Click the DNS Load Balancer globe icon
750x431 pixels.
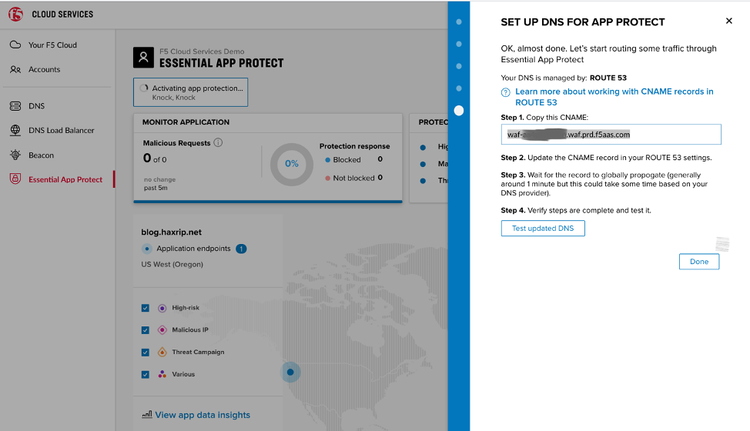coord(15,130)
